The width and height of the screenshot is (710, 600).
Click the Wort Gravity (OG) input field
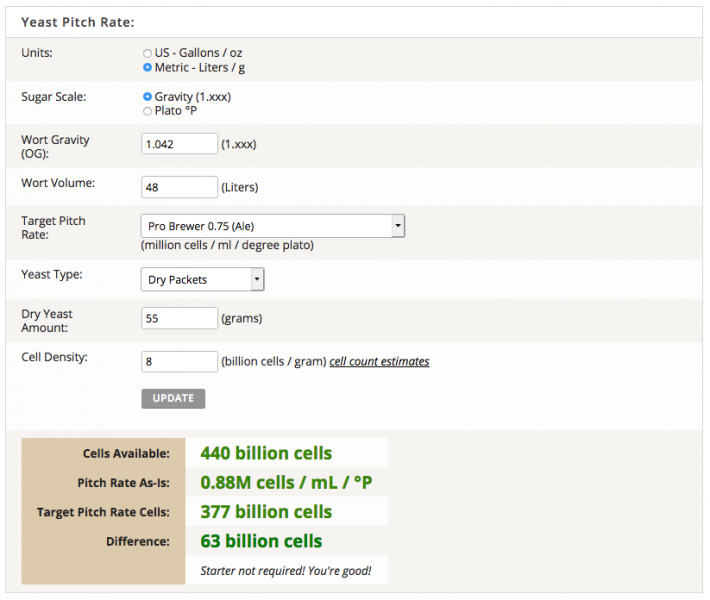tap(179, 144)
